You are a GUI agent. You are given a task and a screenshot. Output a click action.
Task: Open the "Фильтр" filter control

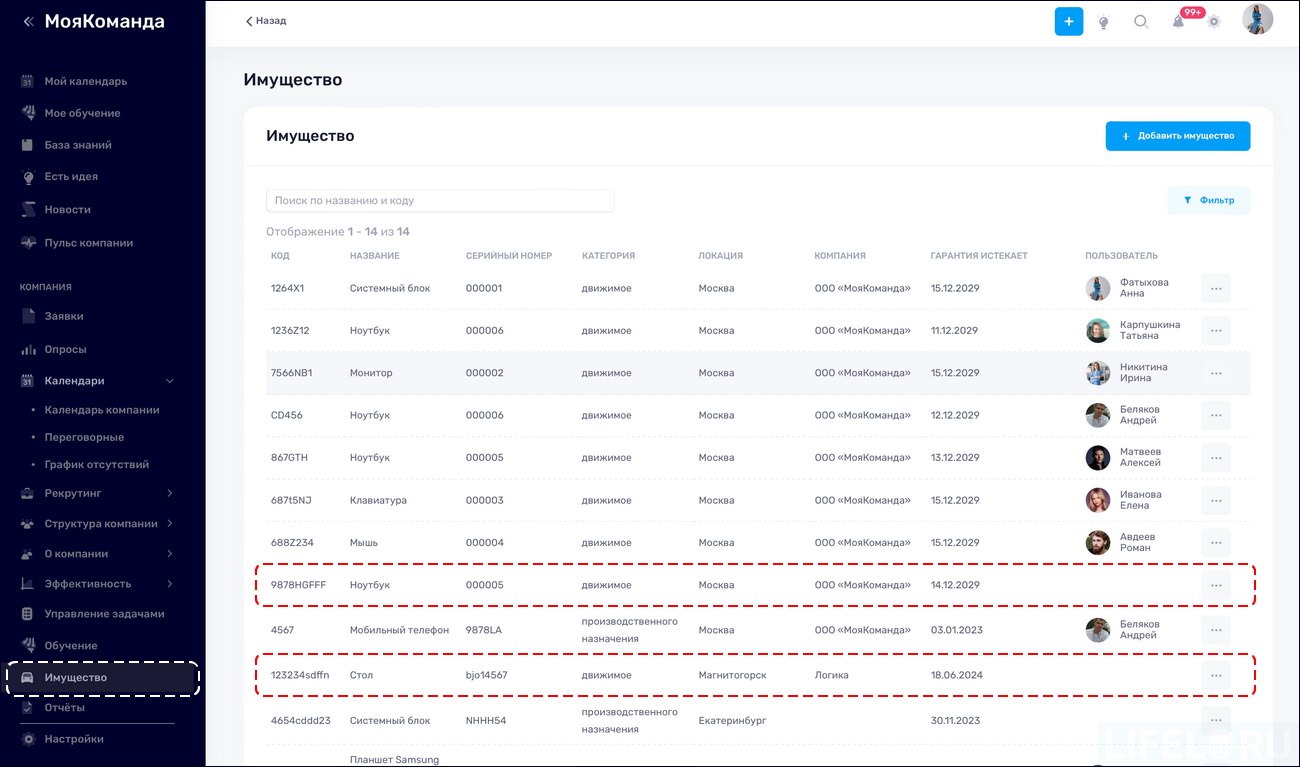[1209, 200]
